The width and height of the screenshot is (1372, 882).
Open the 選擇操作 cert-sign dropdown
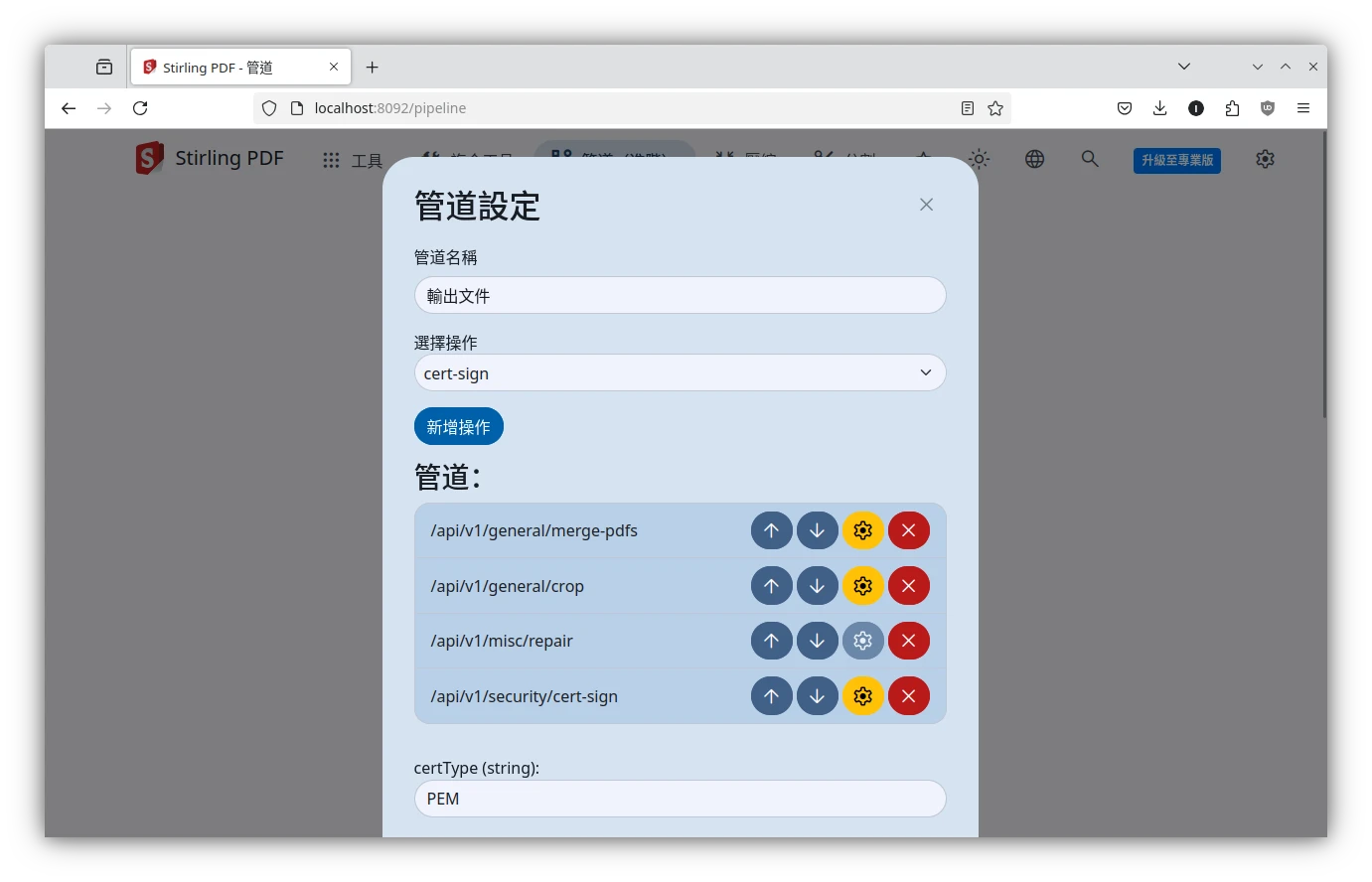680,373
